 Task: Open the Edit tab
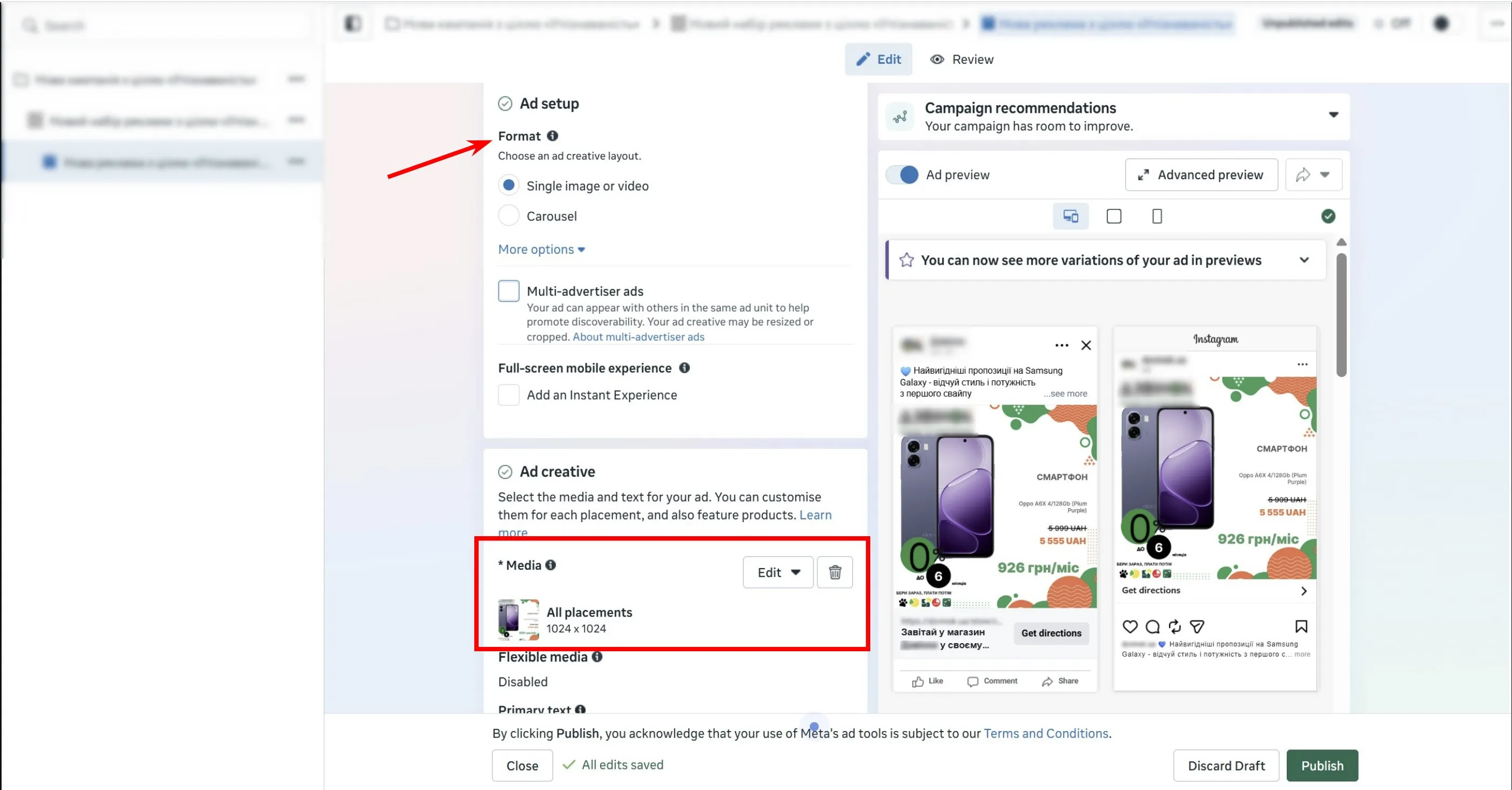(878, 59)
